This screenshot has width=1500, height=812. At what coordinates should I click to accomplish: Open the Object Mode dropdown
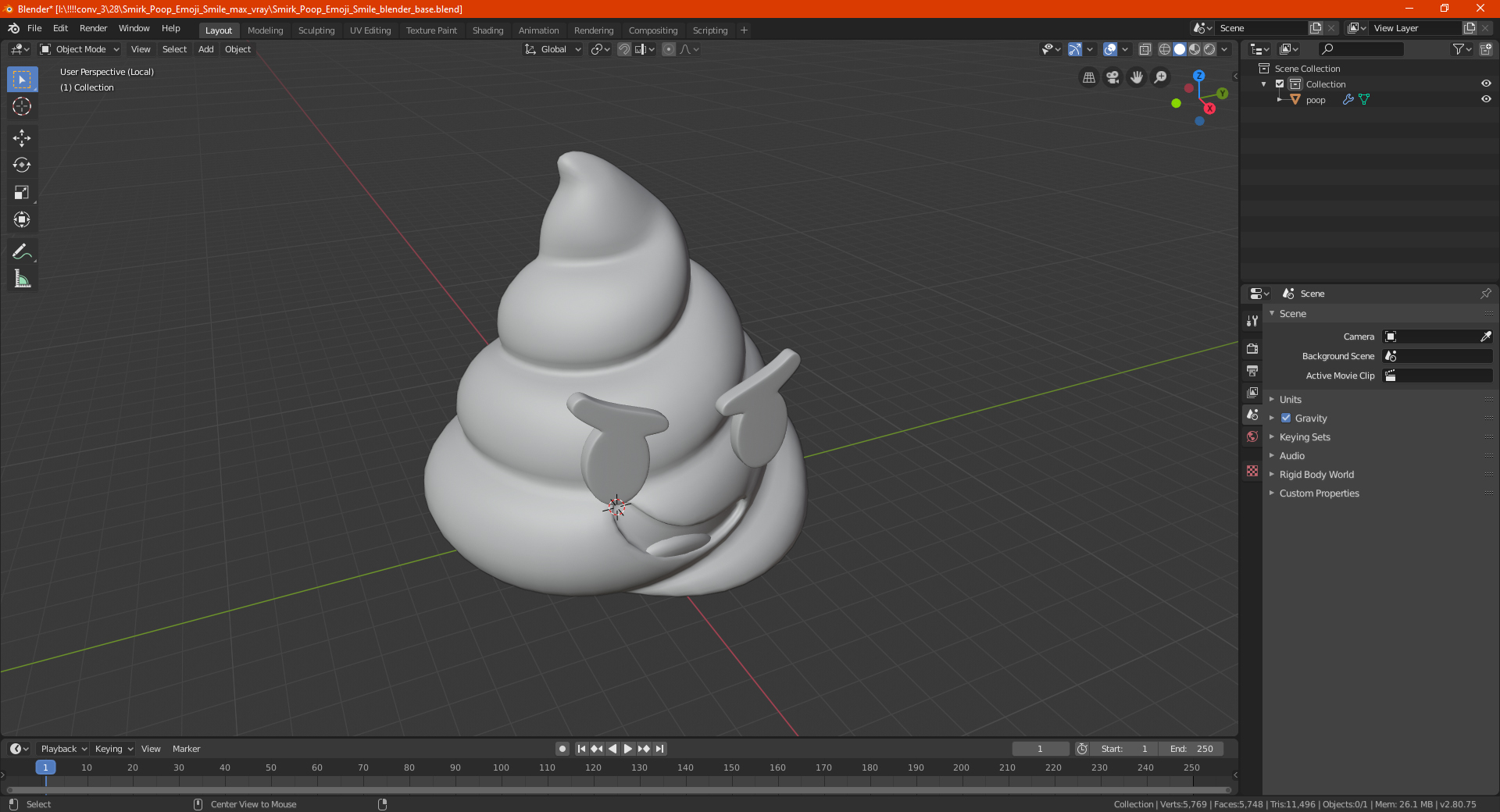click(x=80, y=49)
